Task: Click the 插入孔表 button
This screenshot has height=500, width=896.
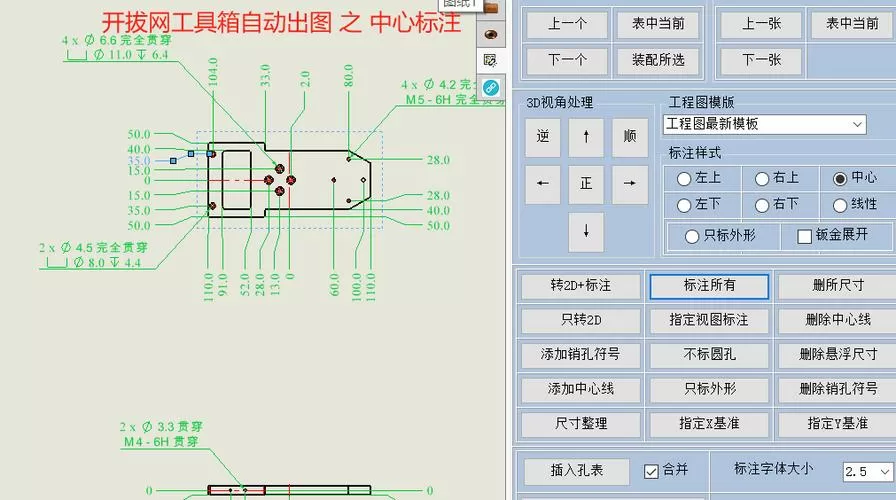Action: pyautogui.click(x=577, y=471)
